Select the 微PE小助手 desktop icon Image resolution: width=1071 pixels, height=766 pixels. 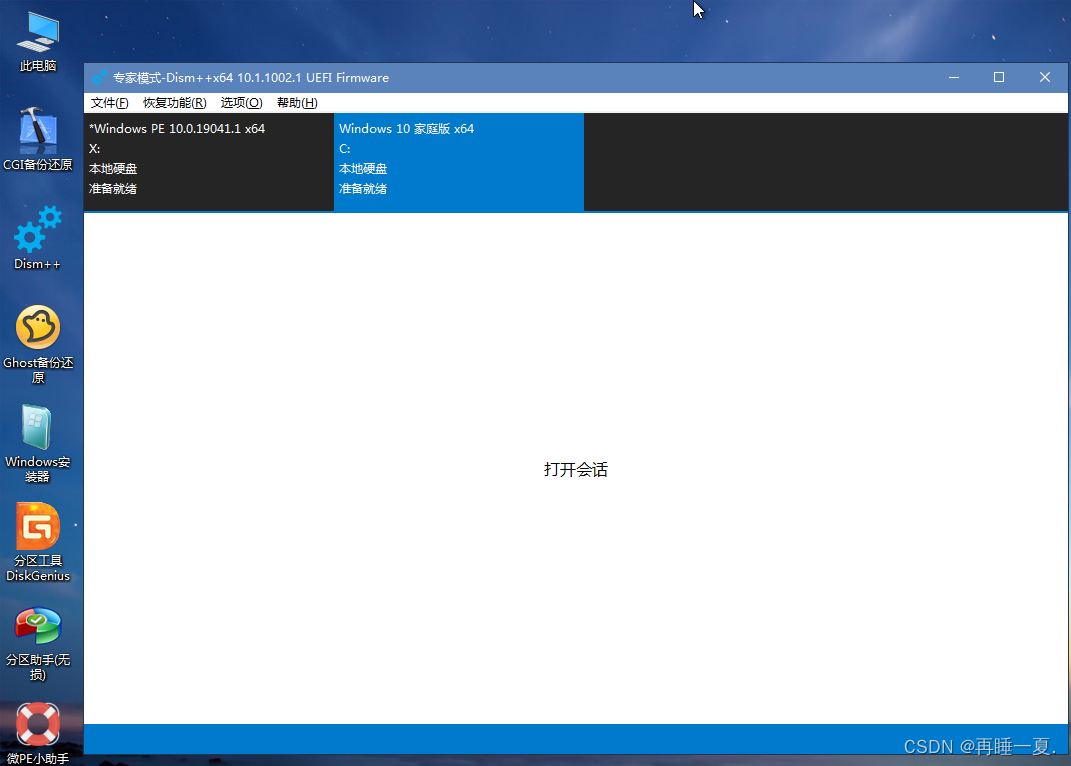point(38,733)
